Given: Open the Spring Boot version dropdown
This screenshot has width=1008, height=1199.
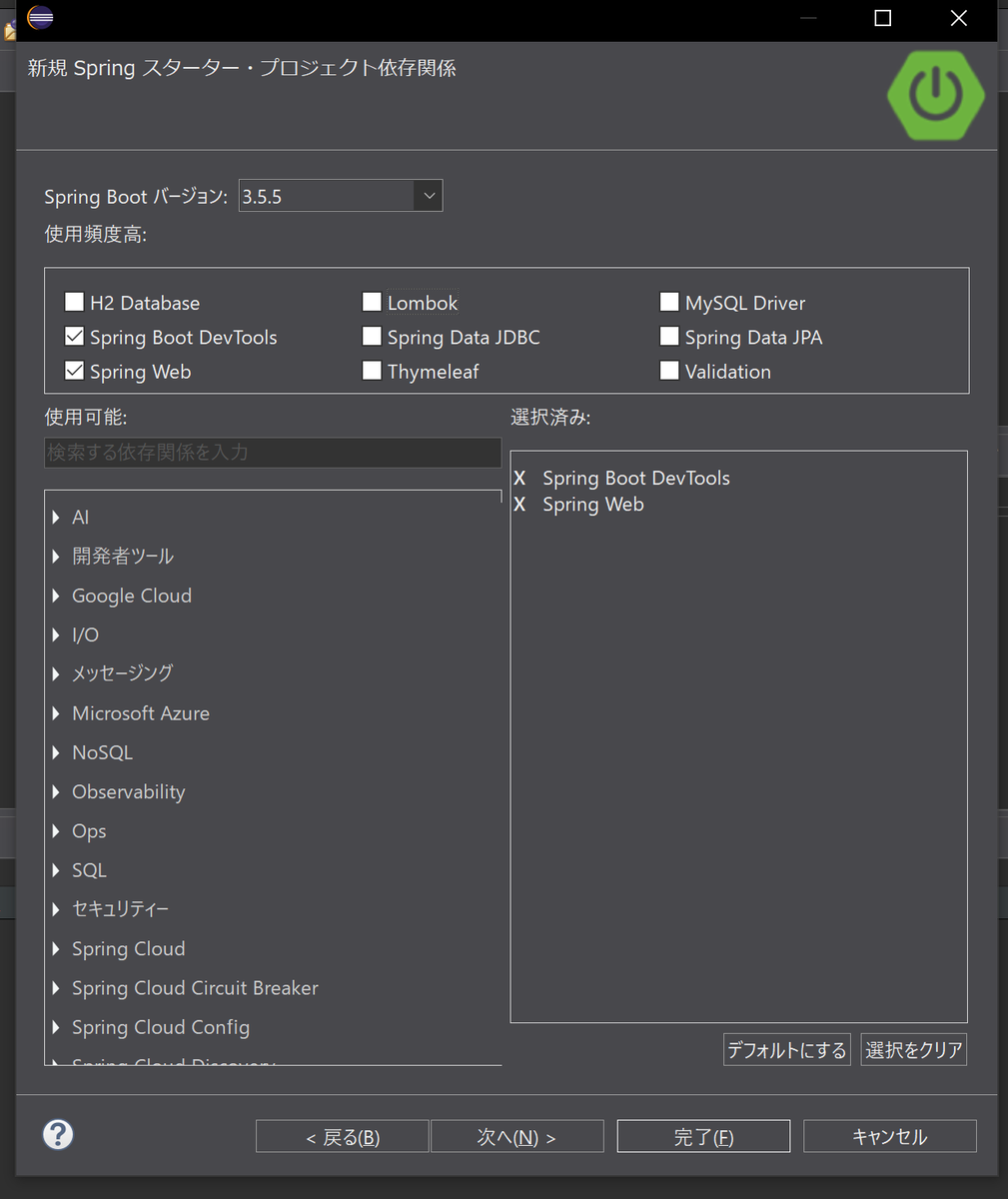Looking at the screenshot, I should (x=428, y=196).
